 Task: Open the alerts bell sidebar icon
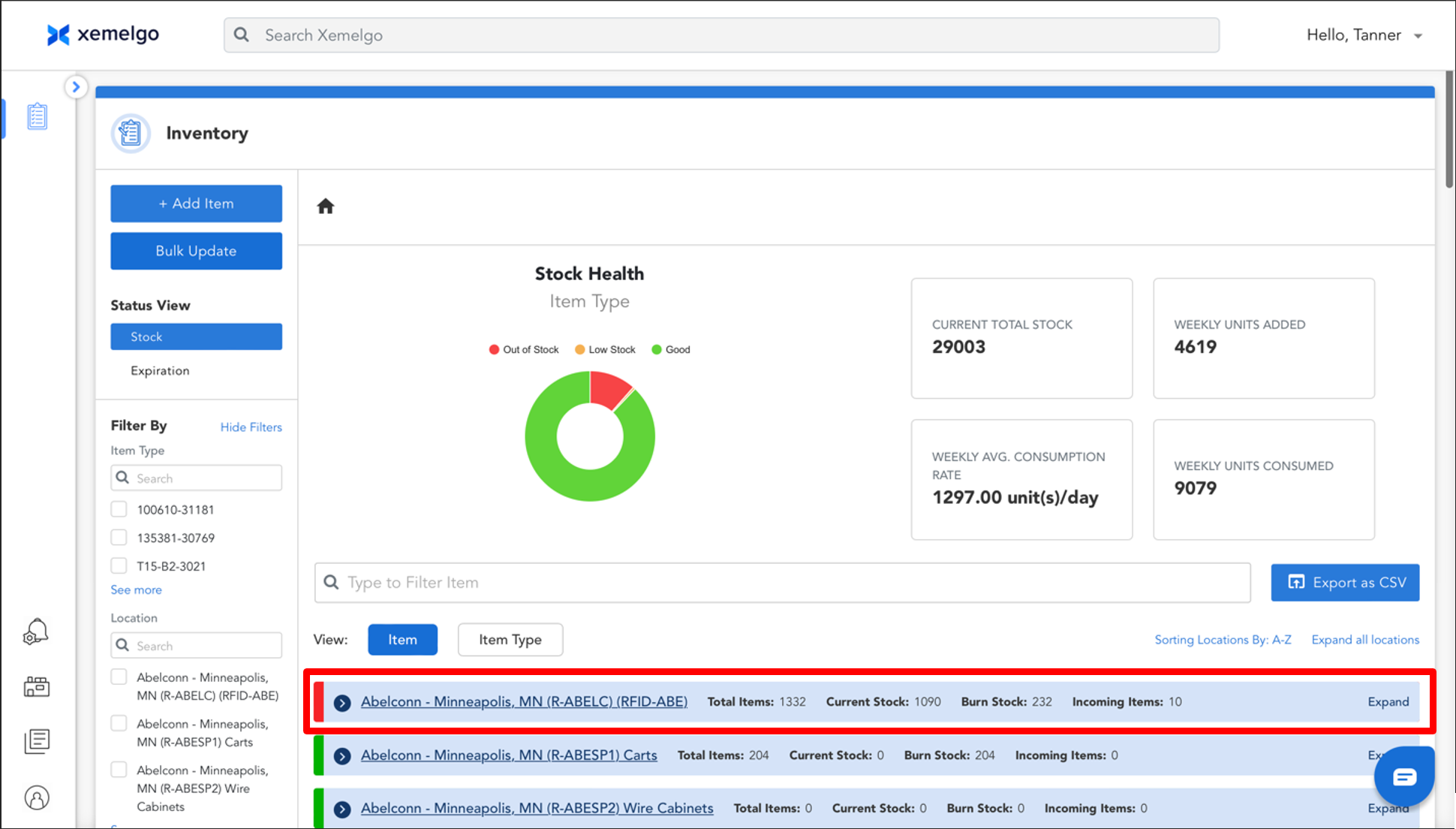[36, 632]
